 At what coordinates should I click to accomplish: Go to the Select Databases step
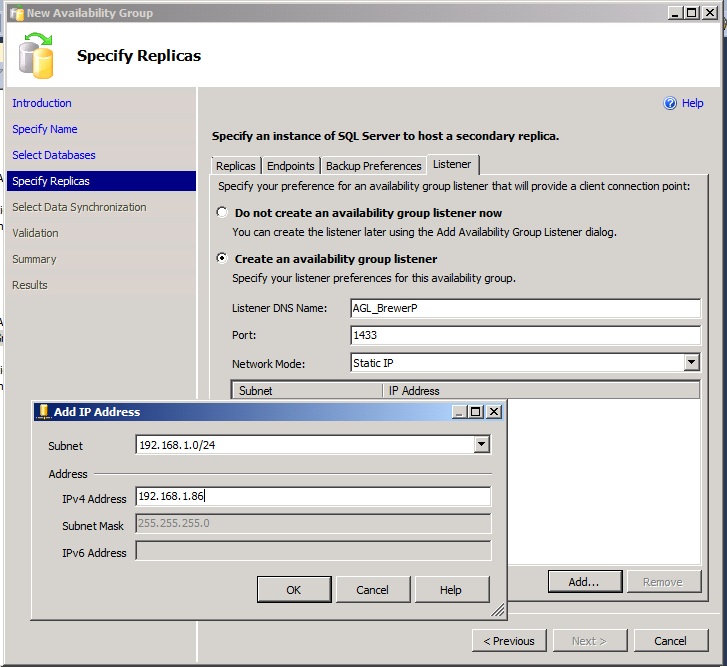pyautogui.click(x=54, y=155)
